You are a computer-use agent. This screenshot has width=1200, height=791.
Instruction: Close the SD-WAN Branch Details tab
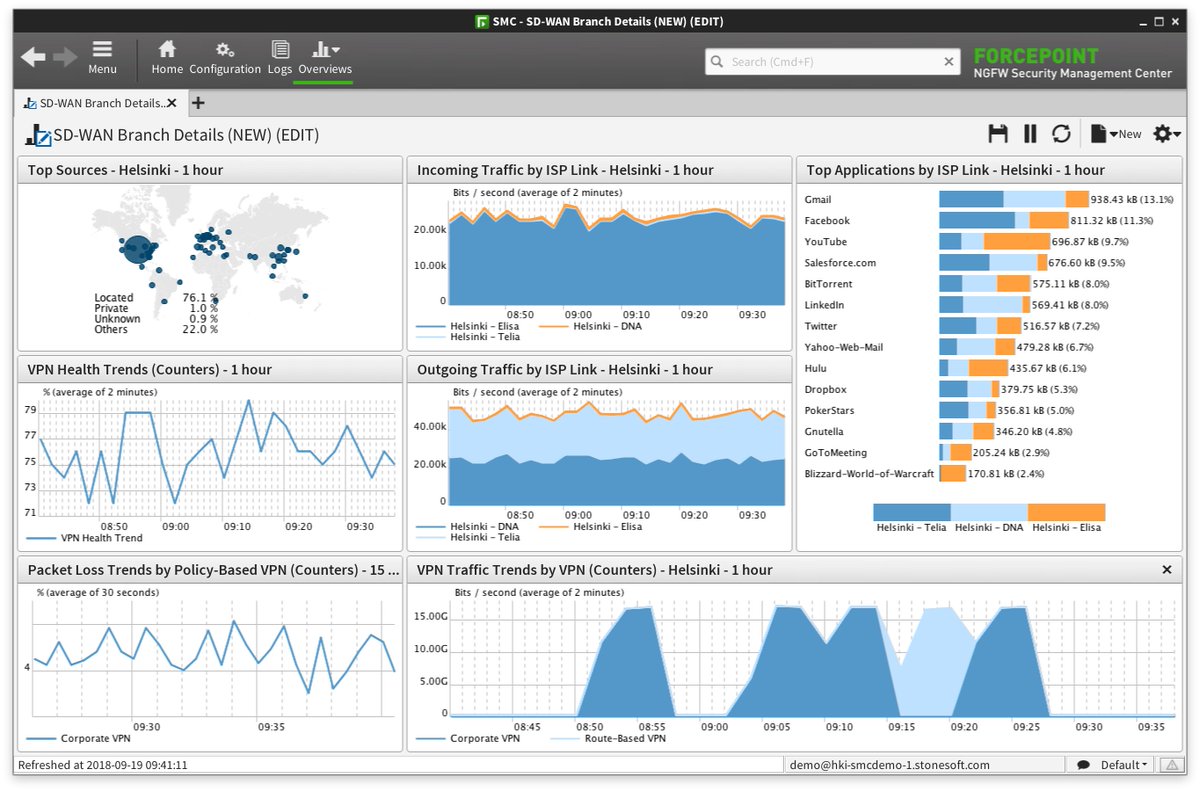pos(172,103)
